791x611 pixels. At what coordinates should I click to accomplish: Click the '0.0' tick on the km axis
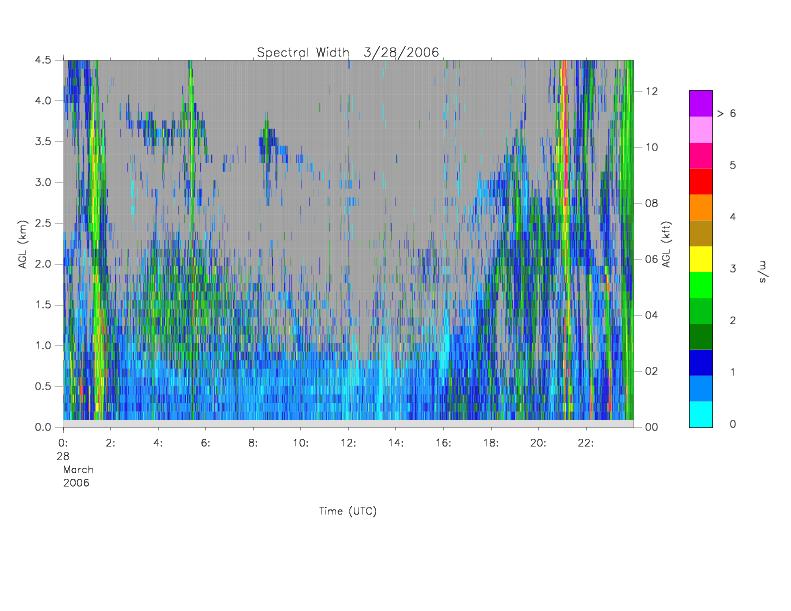[x=43, y=427]
